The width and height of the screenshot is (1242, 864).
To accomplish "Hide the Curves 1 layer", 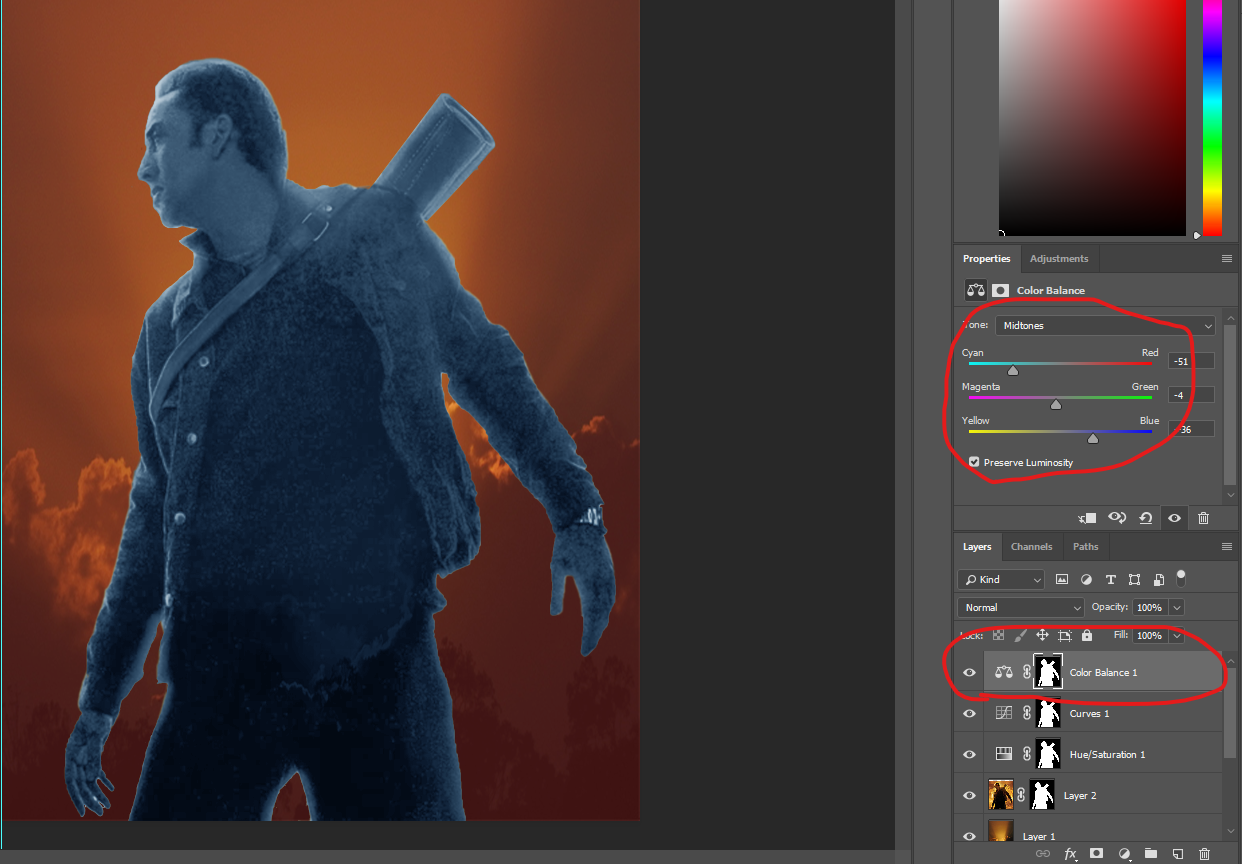I will (969, 713).
